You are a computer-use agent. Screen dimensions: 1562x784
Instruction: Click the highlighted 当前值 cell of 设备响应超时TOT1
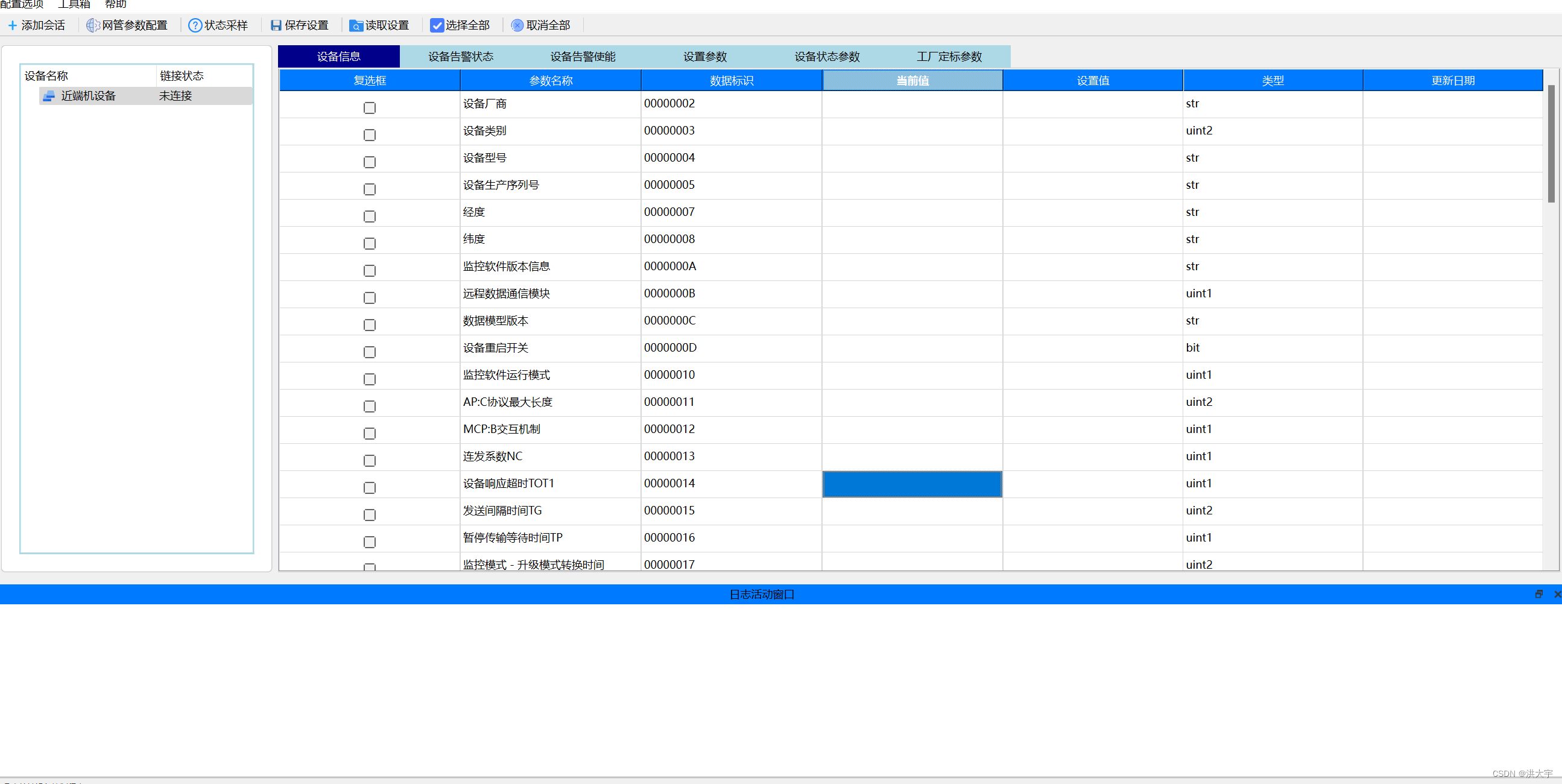[912, 484]
